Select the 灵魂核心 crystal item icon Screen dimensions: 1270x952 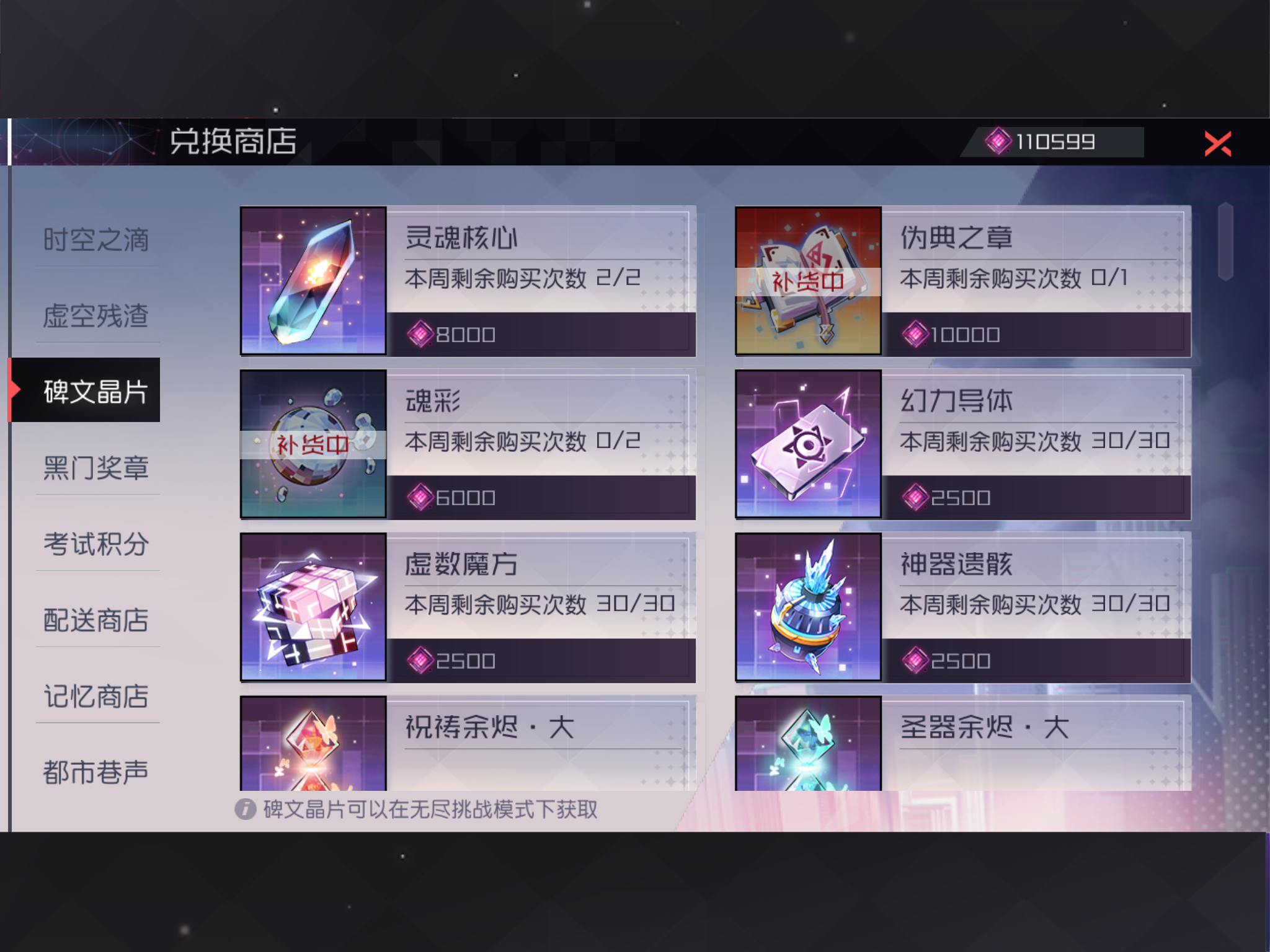pos(313,281)
